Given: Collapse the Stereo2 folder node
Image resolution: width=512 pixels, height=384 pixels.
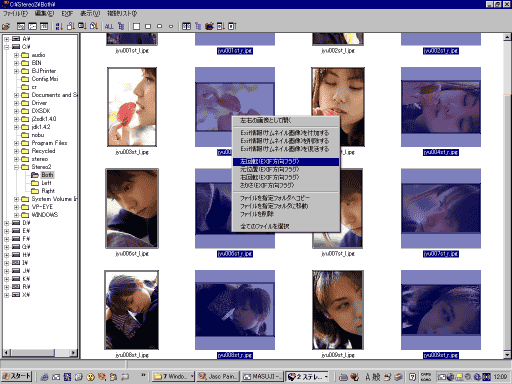Looking at the screenshot, I should (x=16, y=167).
